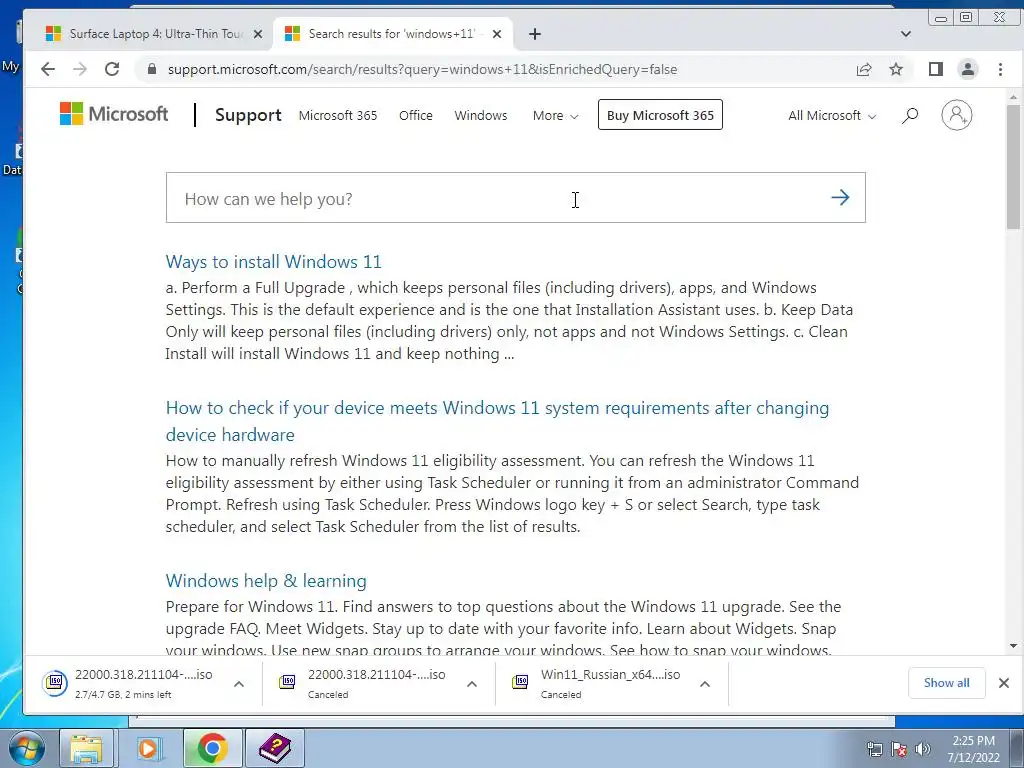This screenshot has height=768, width=1024.
Task: Open the Windows Start button
Action: pos(27,748)
